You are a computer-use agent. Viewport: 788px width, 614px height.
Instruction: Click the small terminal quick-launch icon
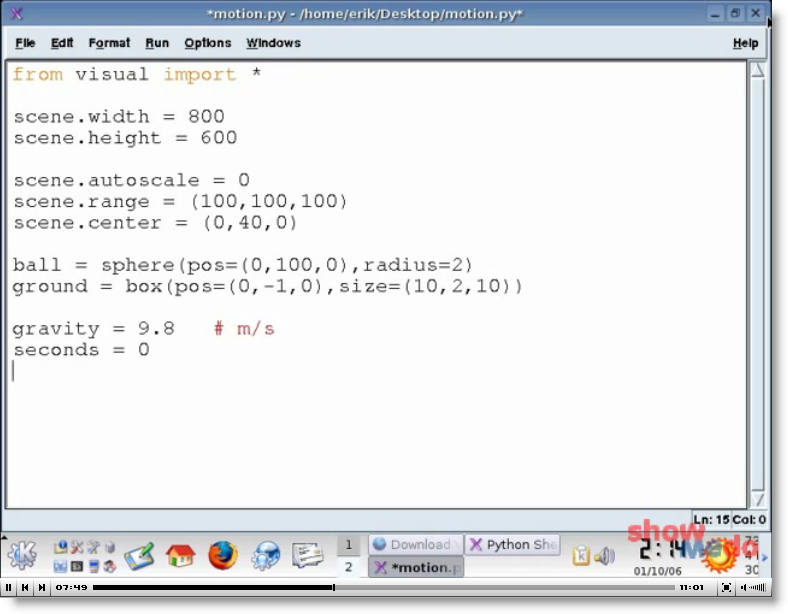(77, 567)
